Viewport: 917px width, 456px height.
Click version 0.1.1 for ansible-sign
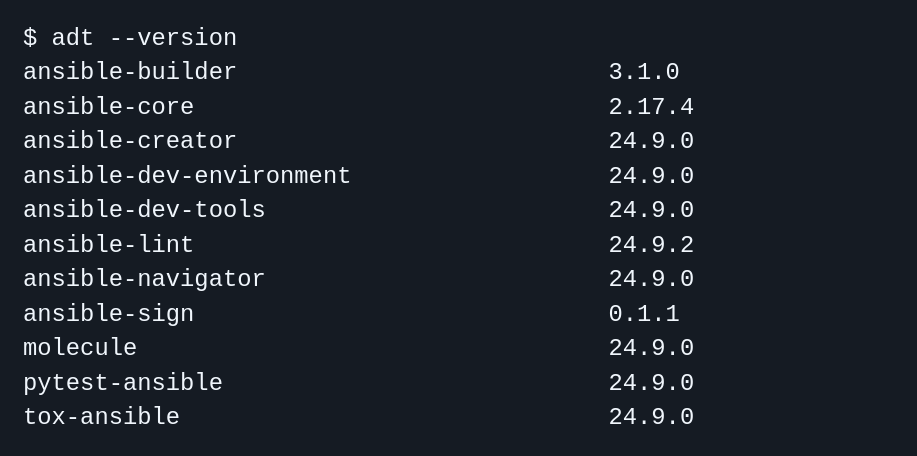pos(644,314)
